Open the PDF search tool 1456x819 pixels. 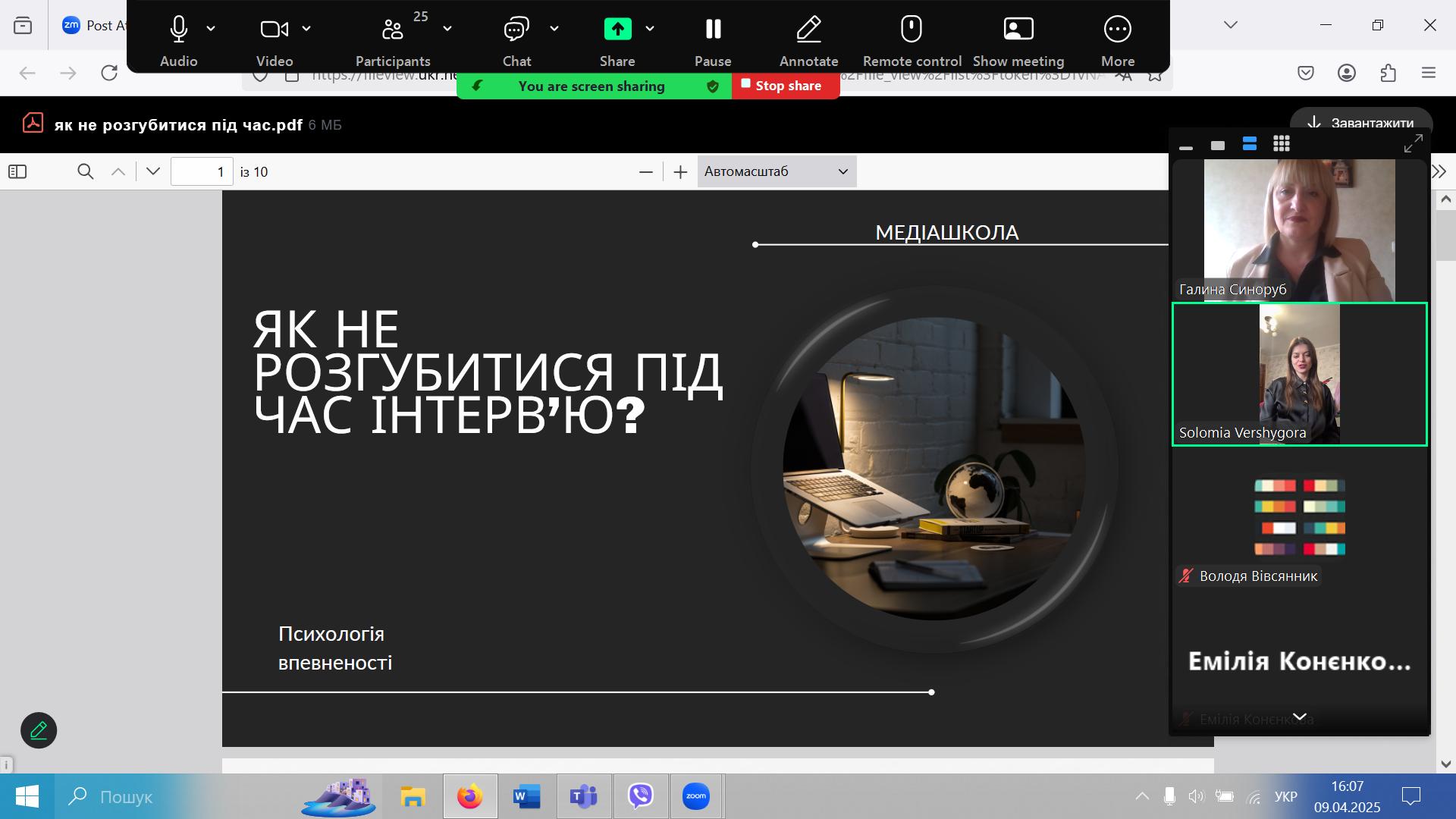click(85, 171)
